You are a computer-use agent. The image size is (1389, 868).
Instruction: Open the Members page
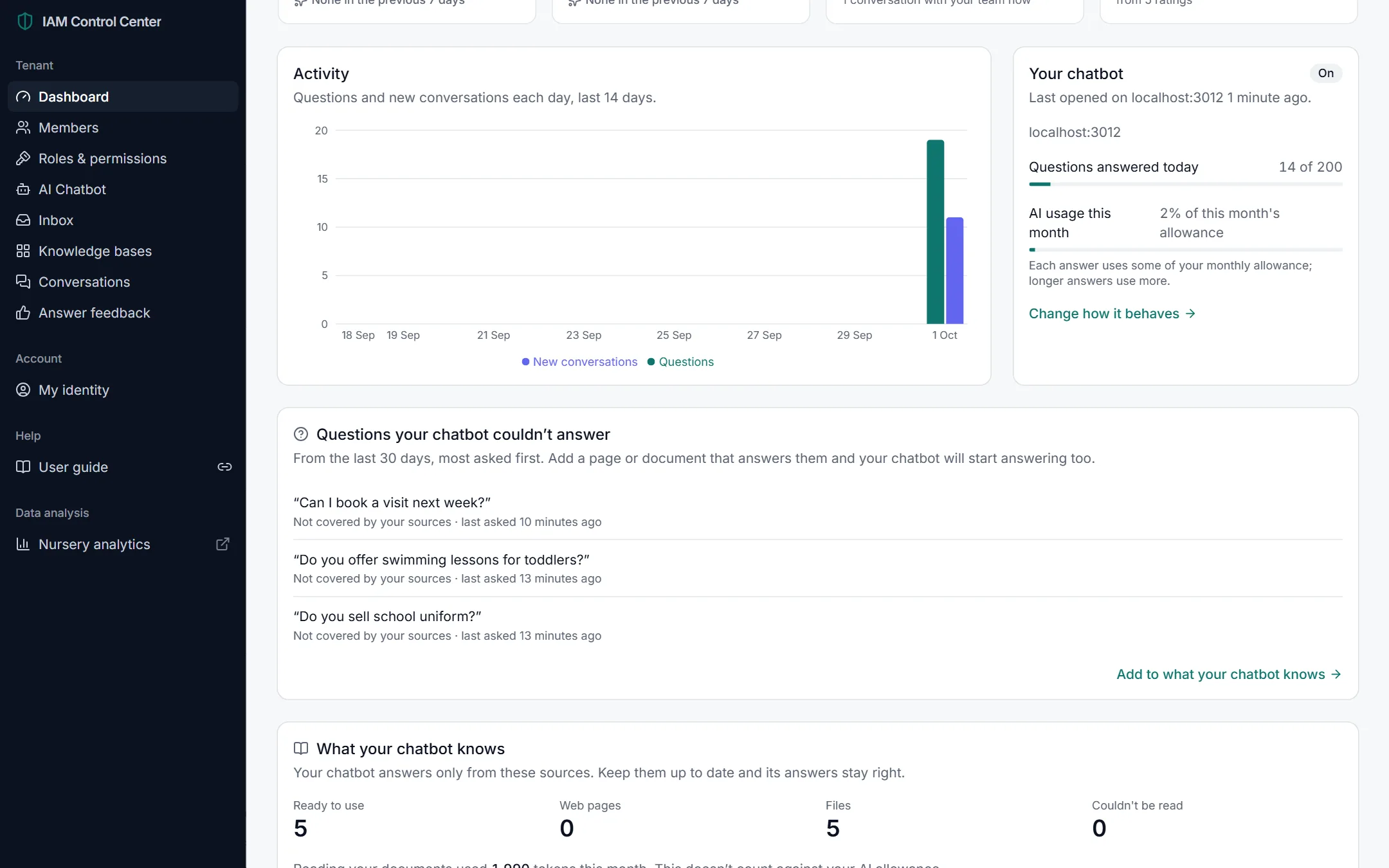pyautogui.click(x=123, y=127)
